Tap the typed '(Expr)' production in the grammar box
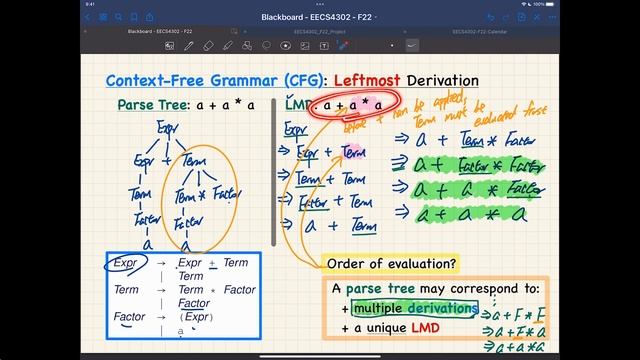 196,317
